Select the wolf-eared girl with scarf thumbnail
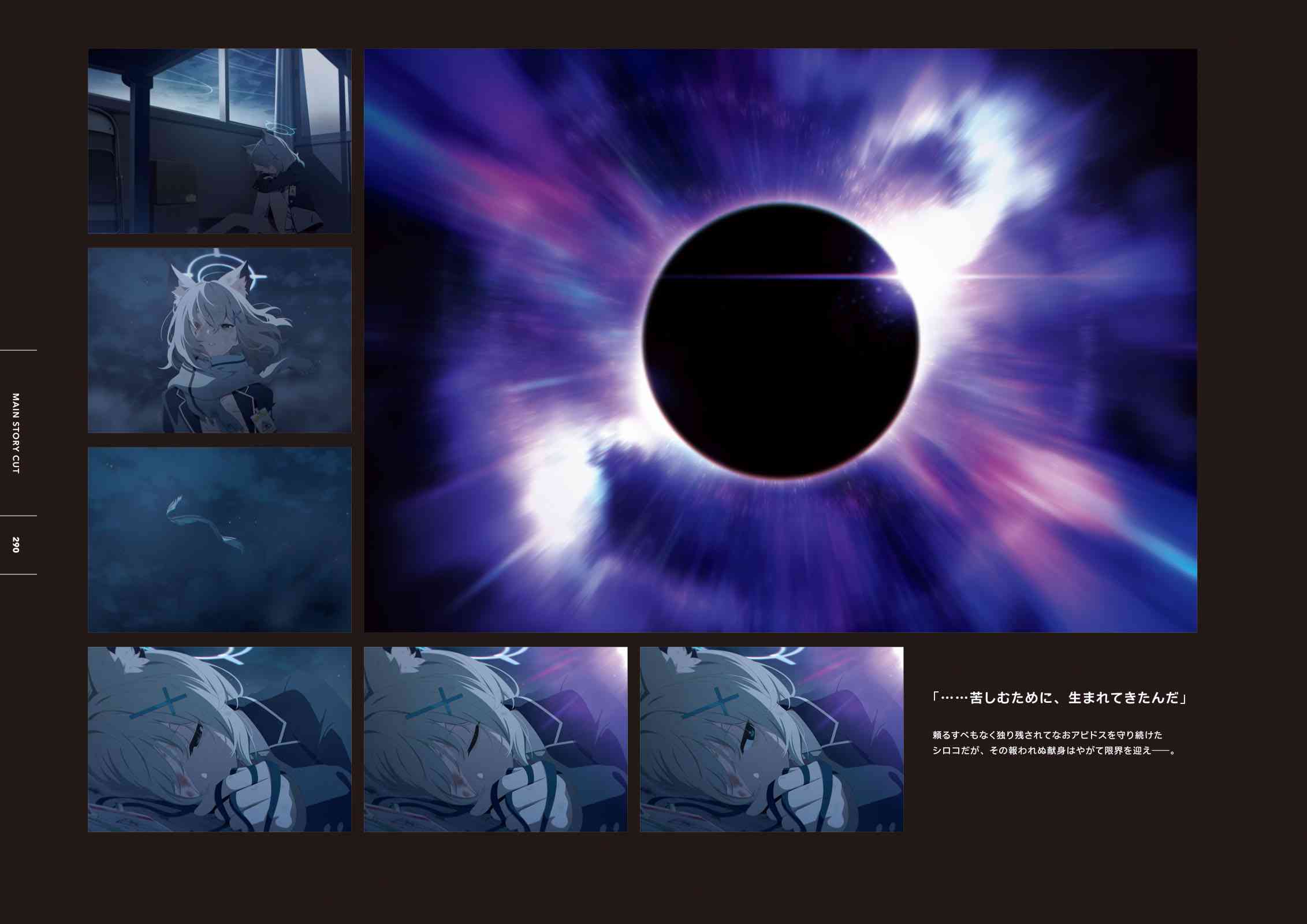The height and width of the screenshot is (924, 1307). pos(219,340)
